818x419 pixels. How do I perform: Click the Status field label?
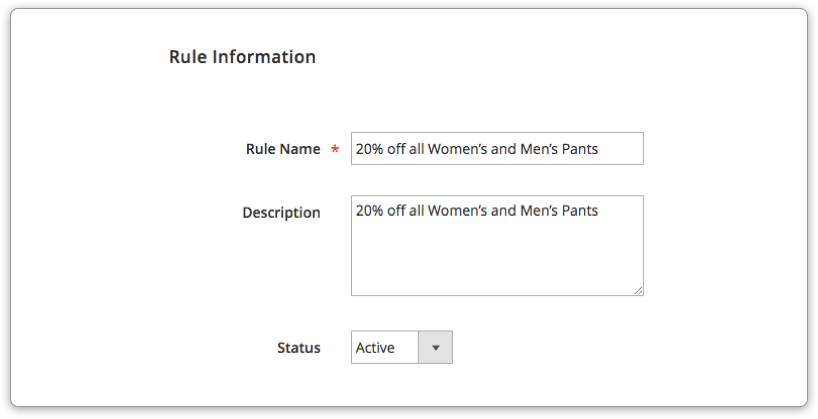[298, 348]
